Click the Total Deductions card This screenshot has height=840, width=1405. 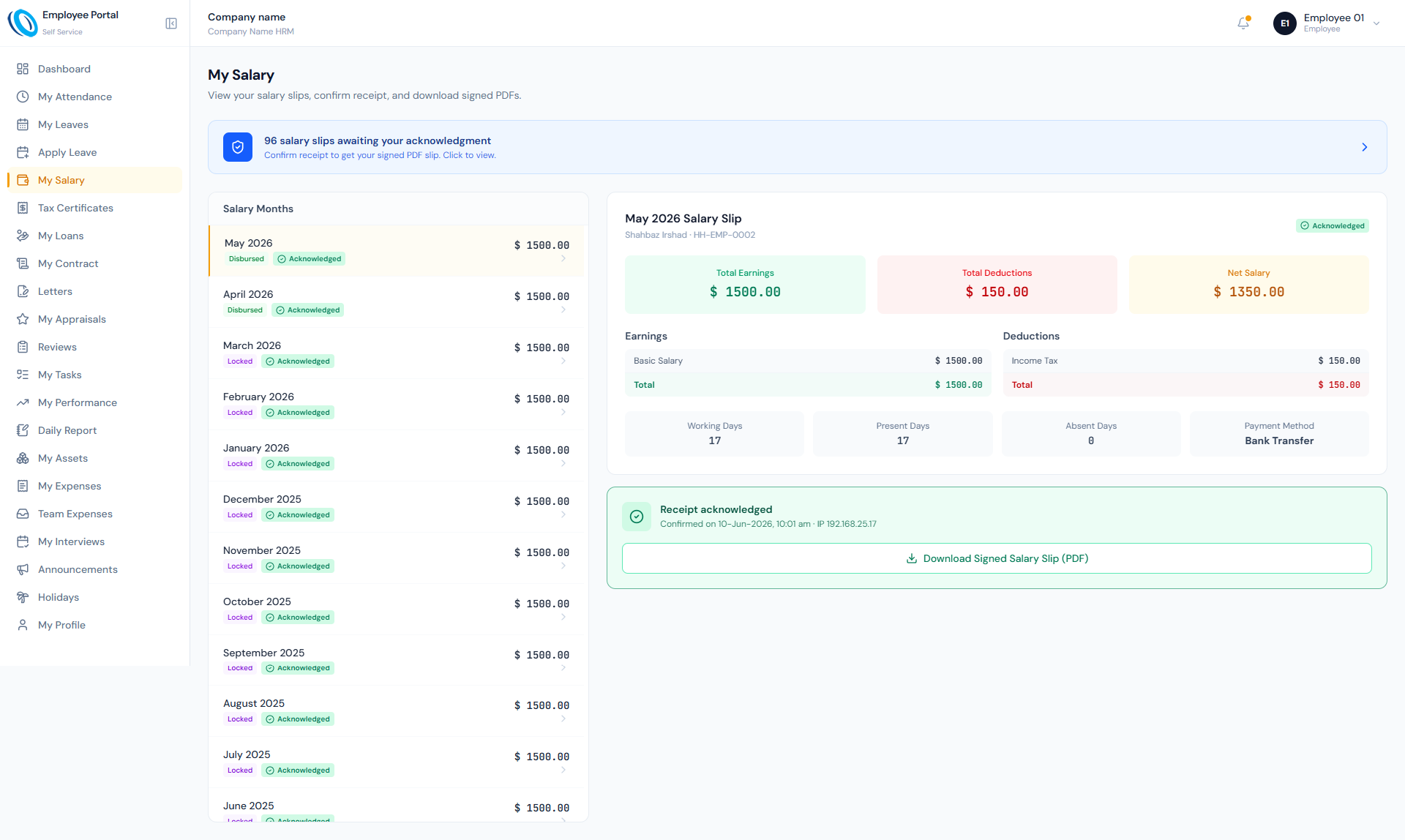click(997, 285)
